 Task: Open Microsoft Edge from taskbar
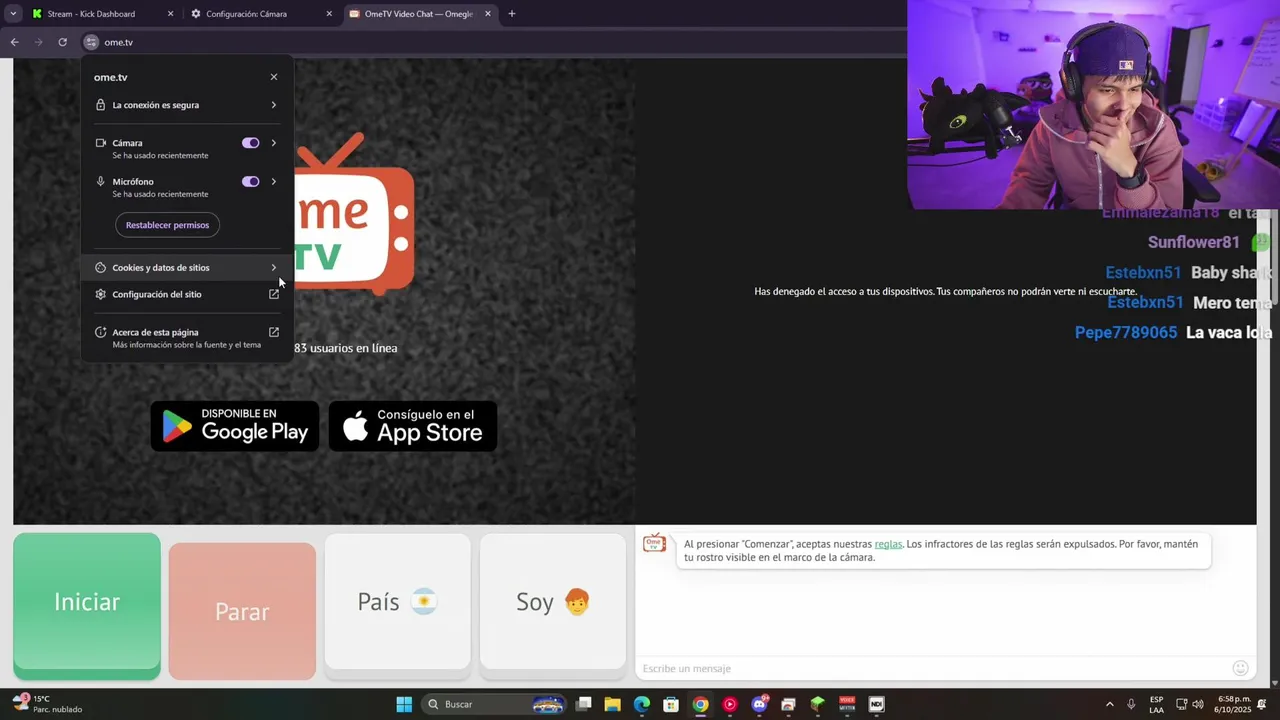[x=642, y=704]
